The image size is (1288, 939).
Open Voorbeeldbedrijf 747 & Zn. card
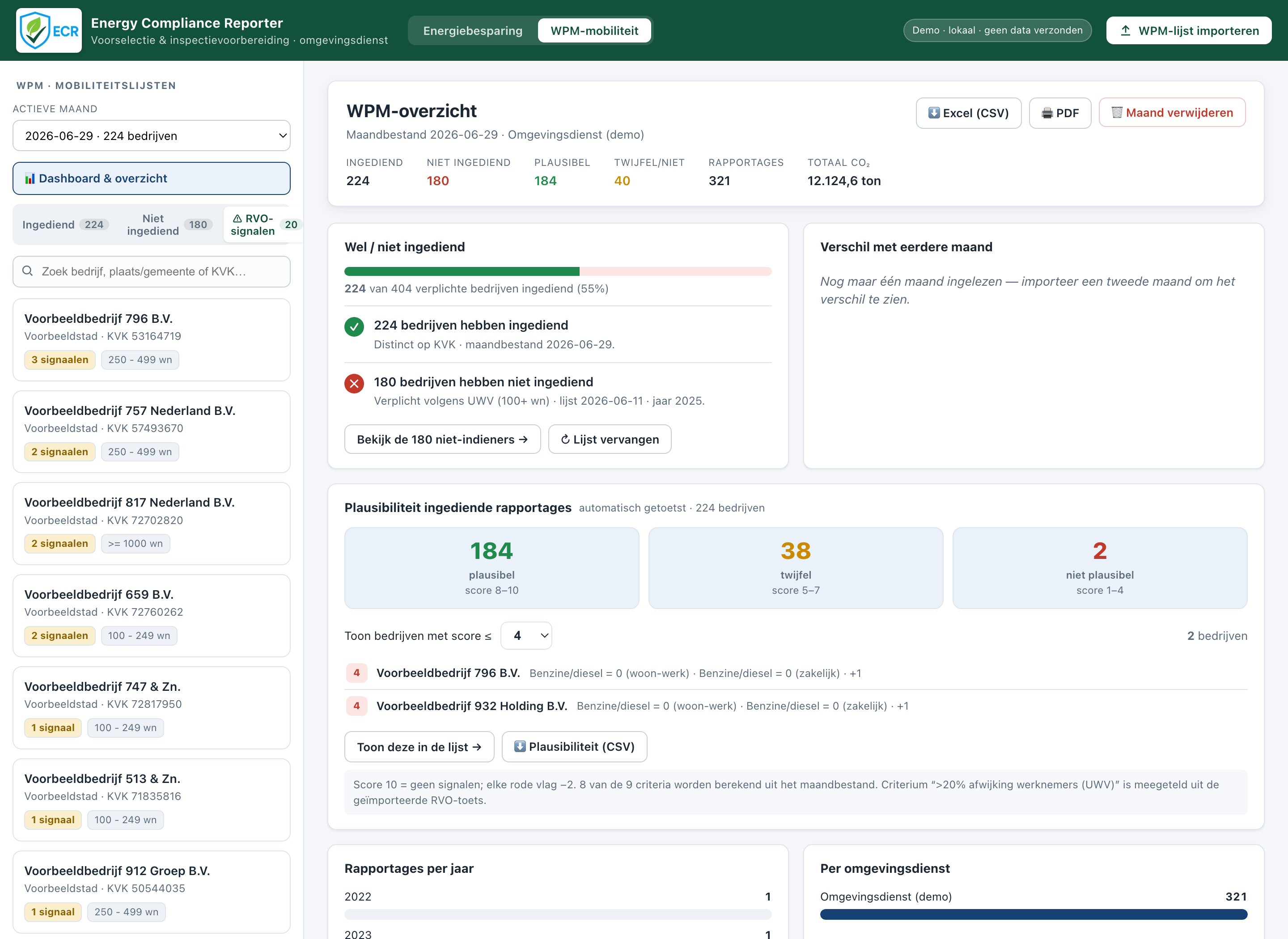(x=151, y=708)
